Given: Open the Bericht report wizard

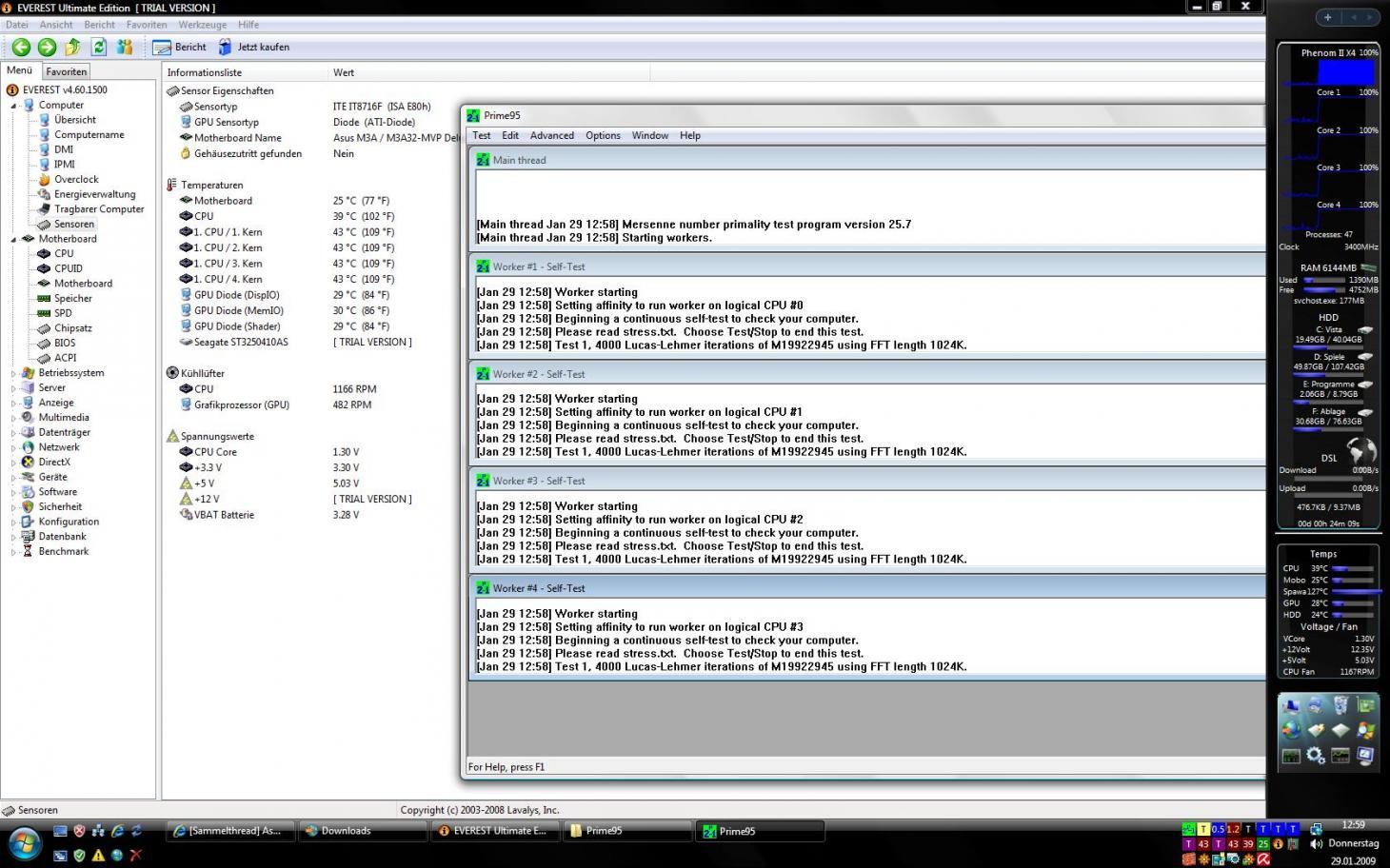Looking at the screenshot, I should point(180,47).
